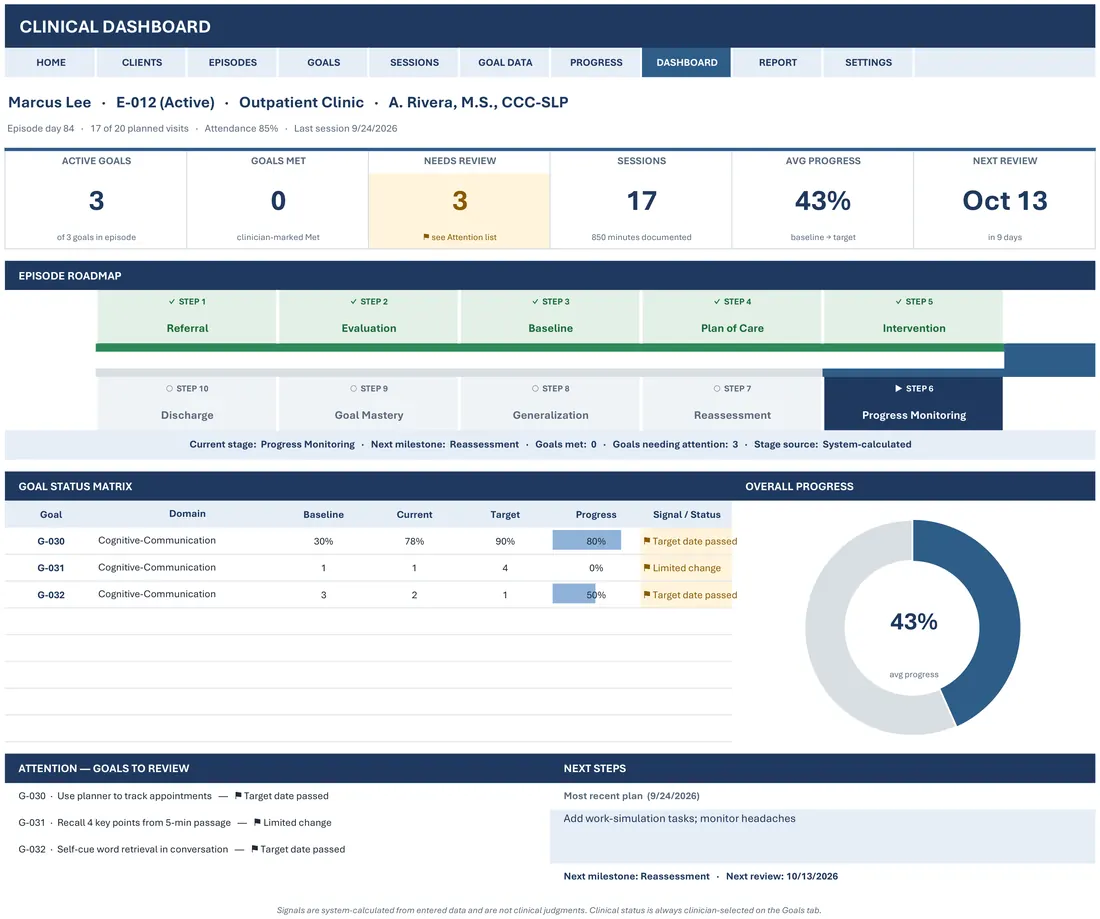This screenshot has height=919, width=1100.
Task: Open the GOALS tab
Action: pyautogui.click(x=323, y=62)
